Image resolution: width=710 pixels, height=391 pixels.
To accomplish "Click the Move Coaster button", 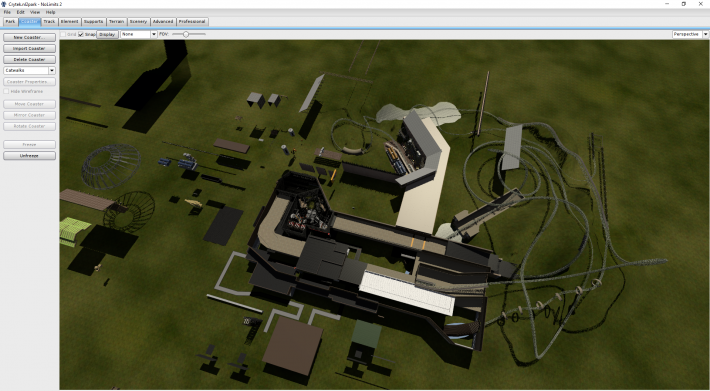I will [x=29, y=104].
